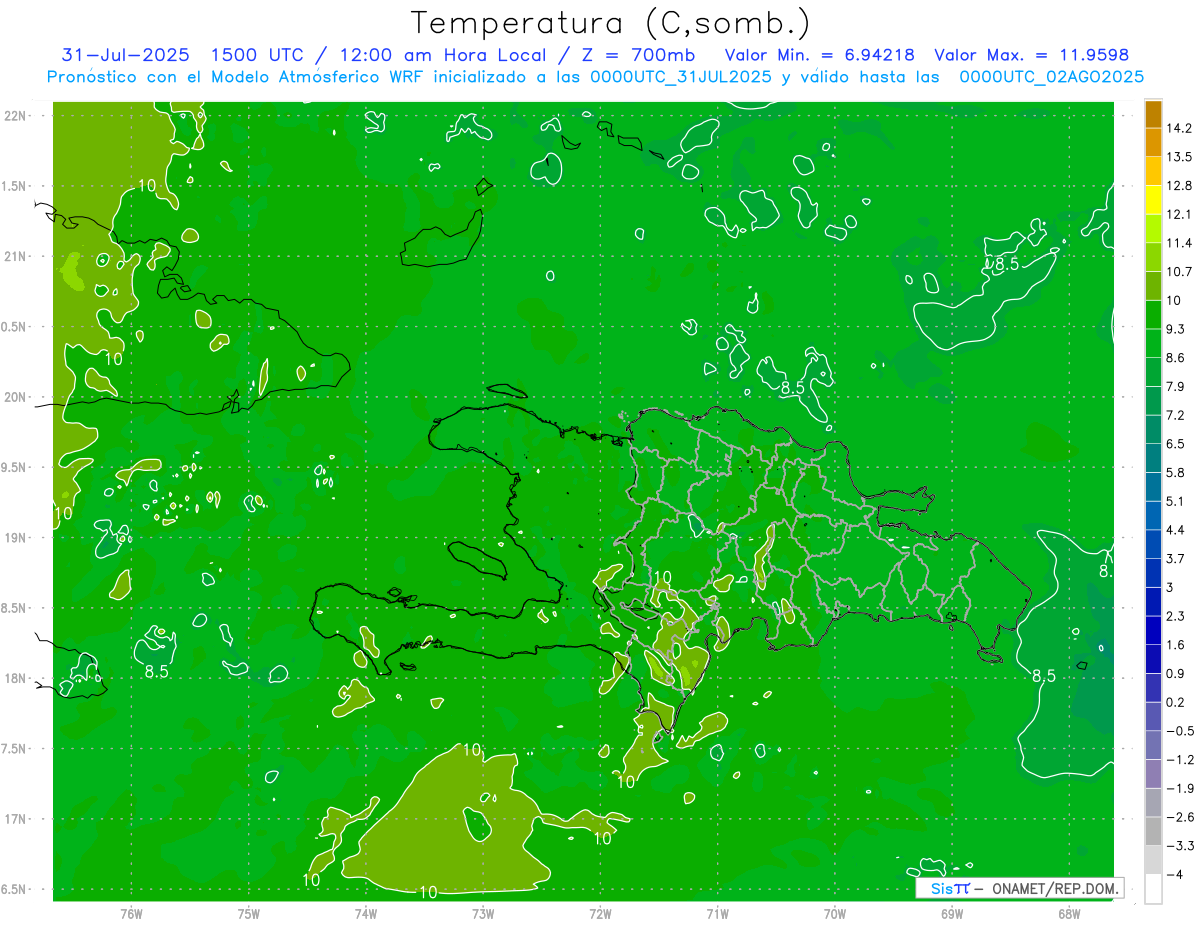
Task: Click the bright yellow colorbar segment
Action: pos(1153,200)
